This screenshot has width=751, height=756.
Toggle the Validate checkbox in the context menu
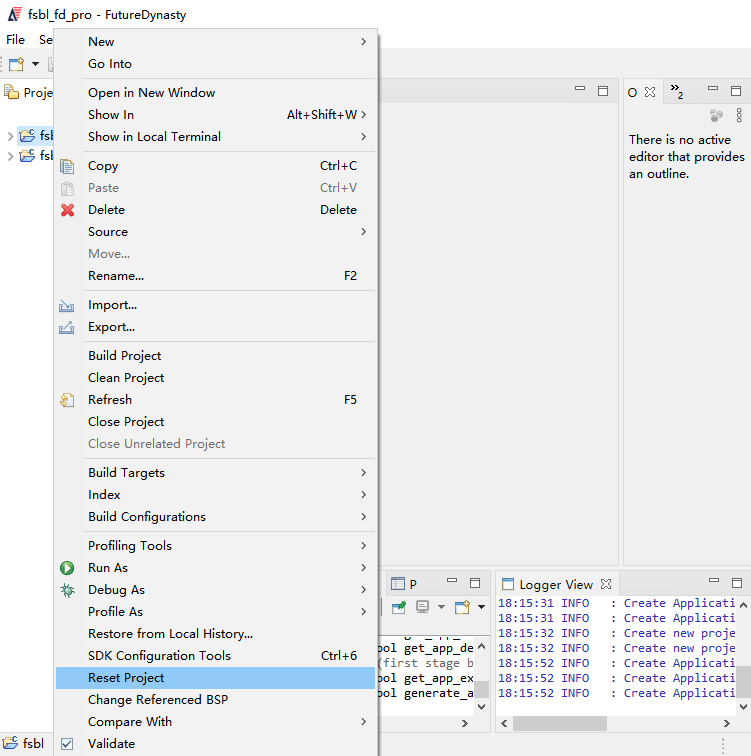pos(67,743)
